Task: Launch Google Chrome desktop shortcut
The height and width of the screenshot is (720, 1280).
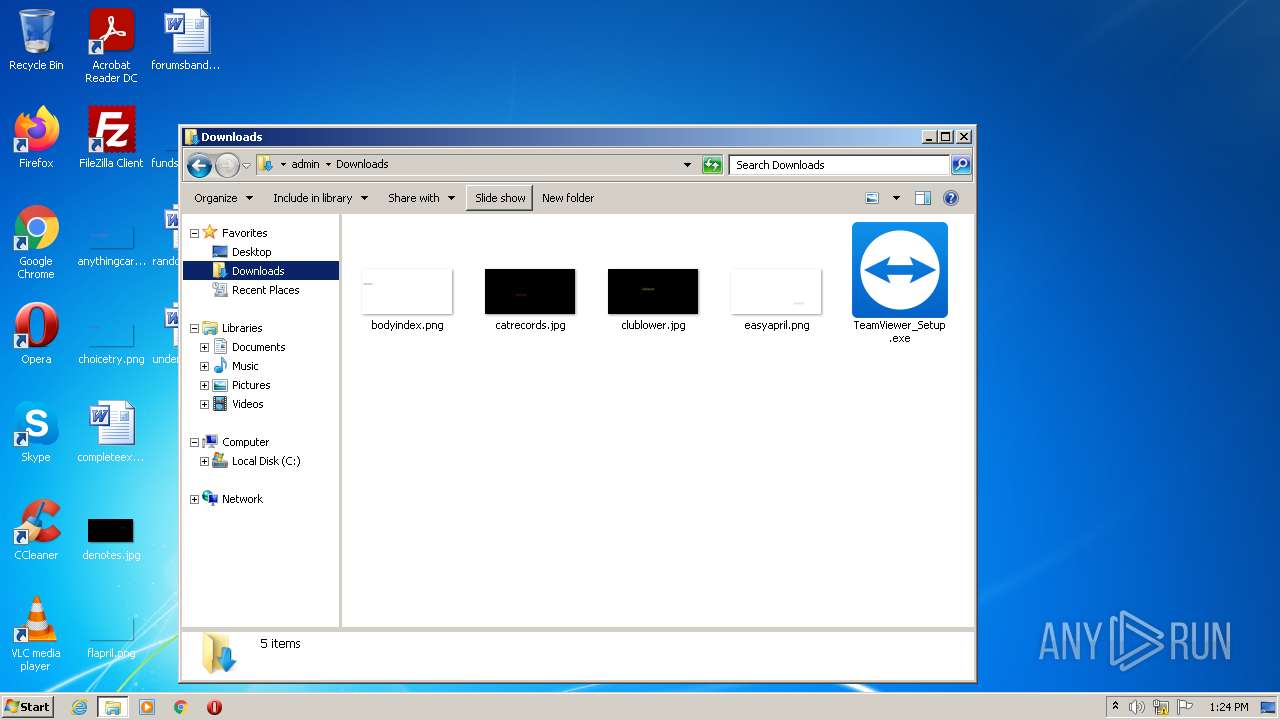Action: [x=36, y=243]
